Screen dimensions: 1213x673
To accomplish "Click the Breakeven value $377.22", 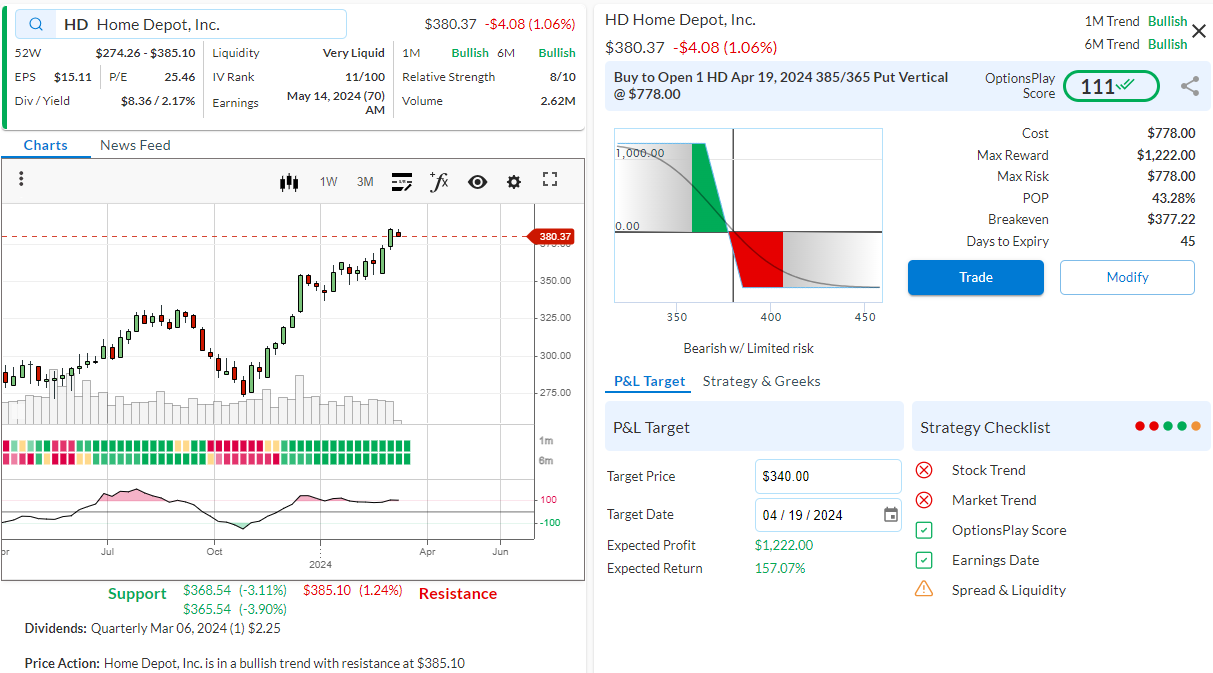I will 1171,219.
